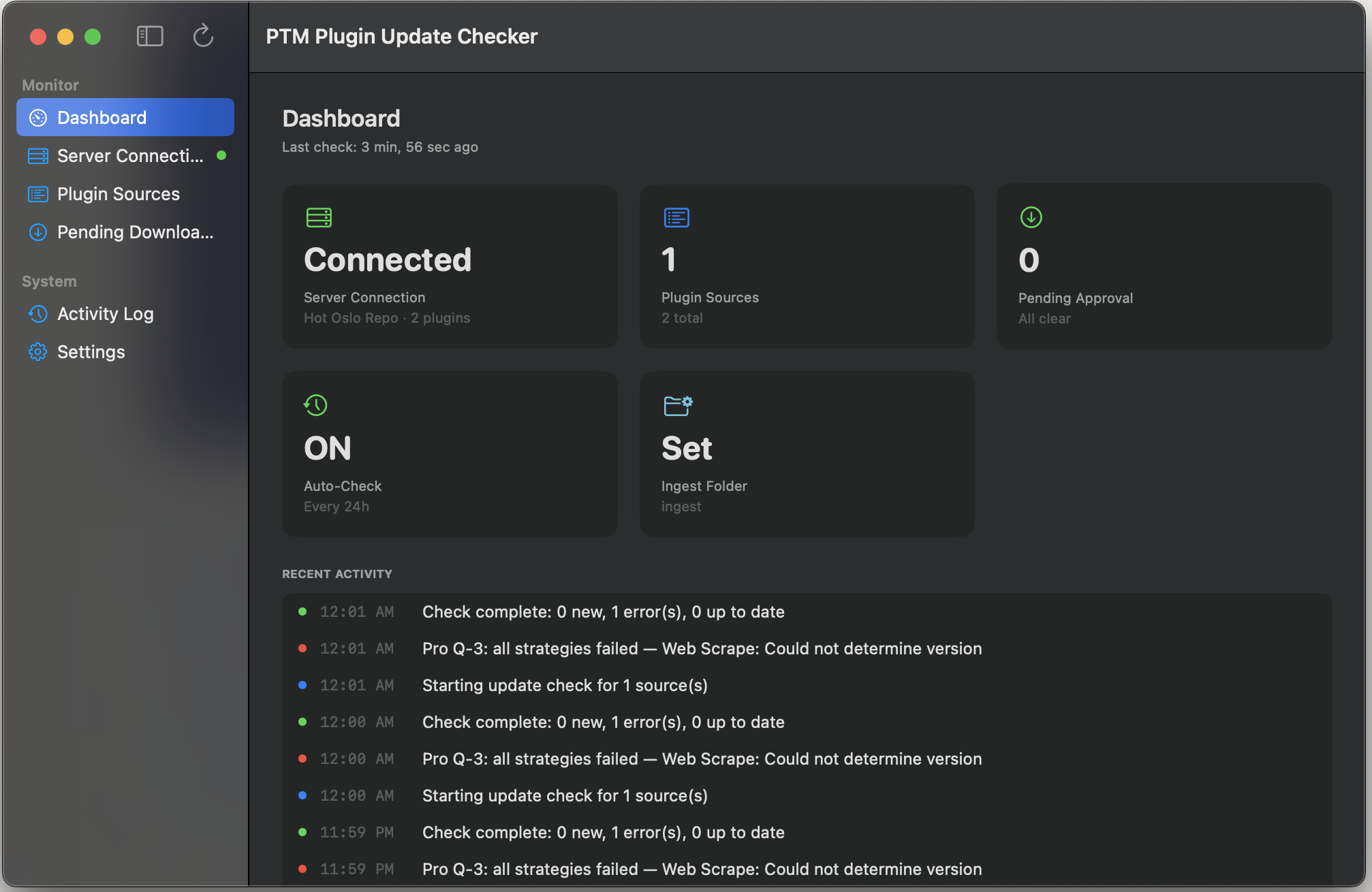The image size is (1372, 892).
Task: Click the Activity Log clock icon in sidebar
Action: tap(38, 314)
